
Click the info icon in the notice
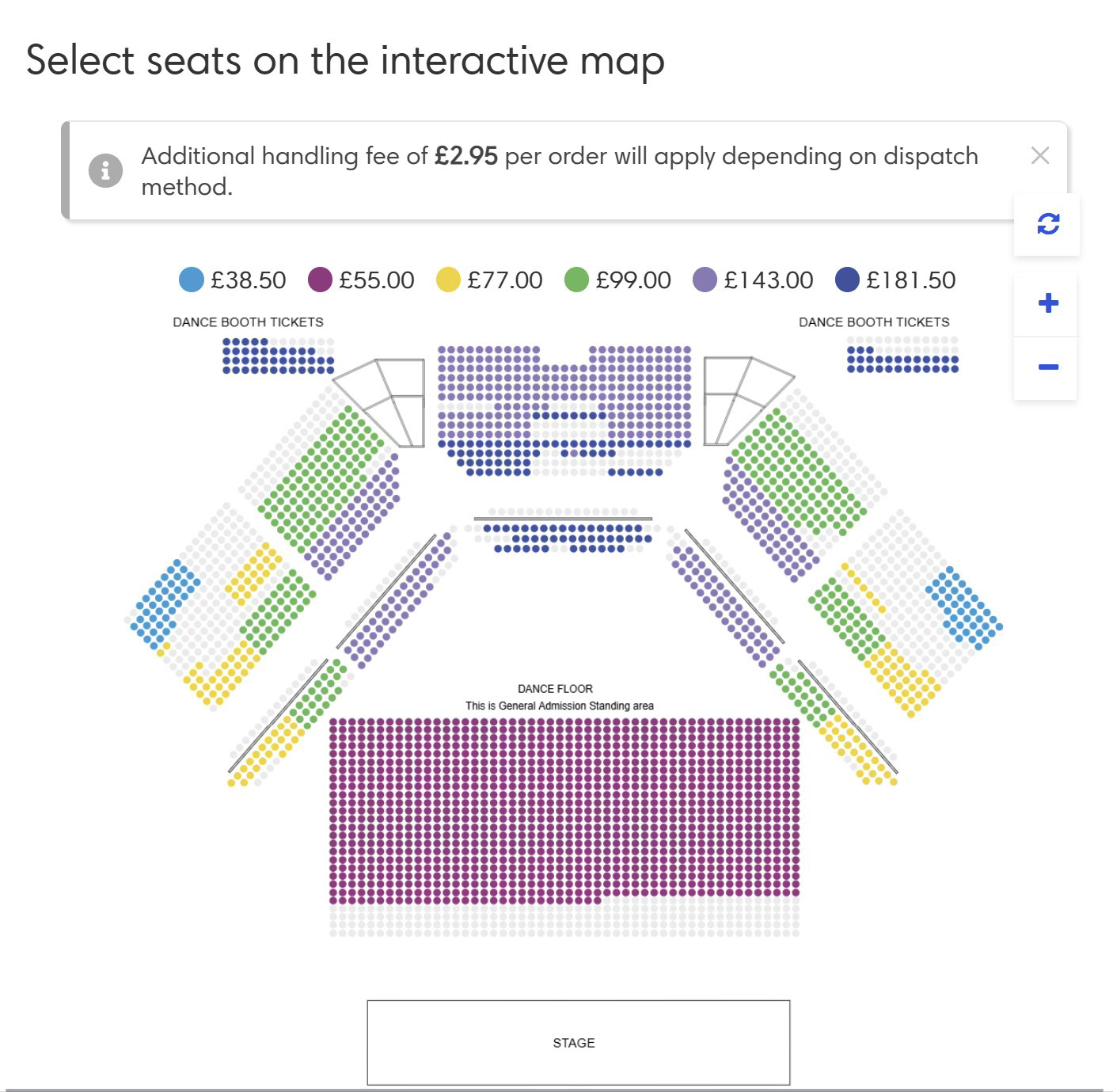(105, 170)
